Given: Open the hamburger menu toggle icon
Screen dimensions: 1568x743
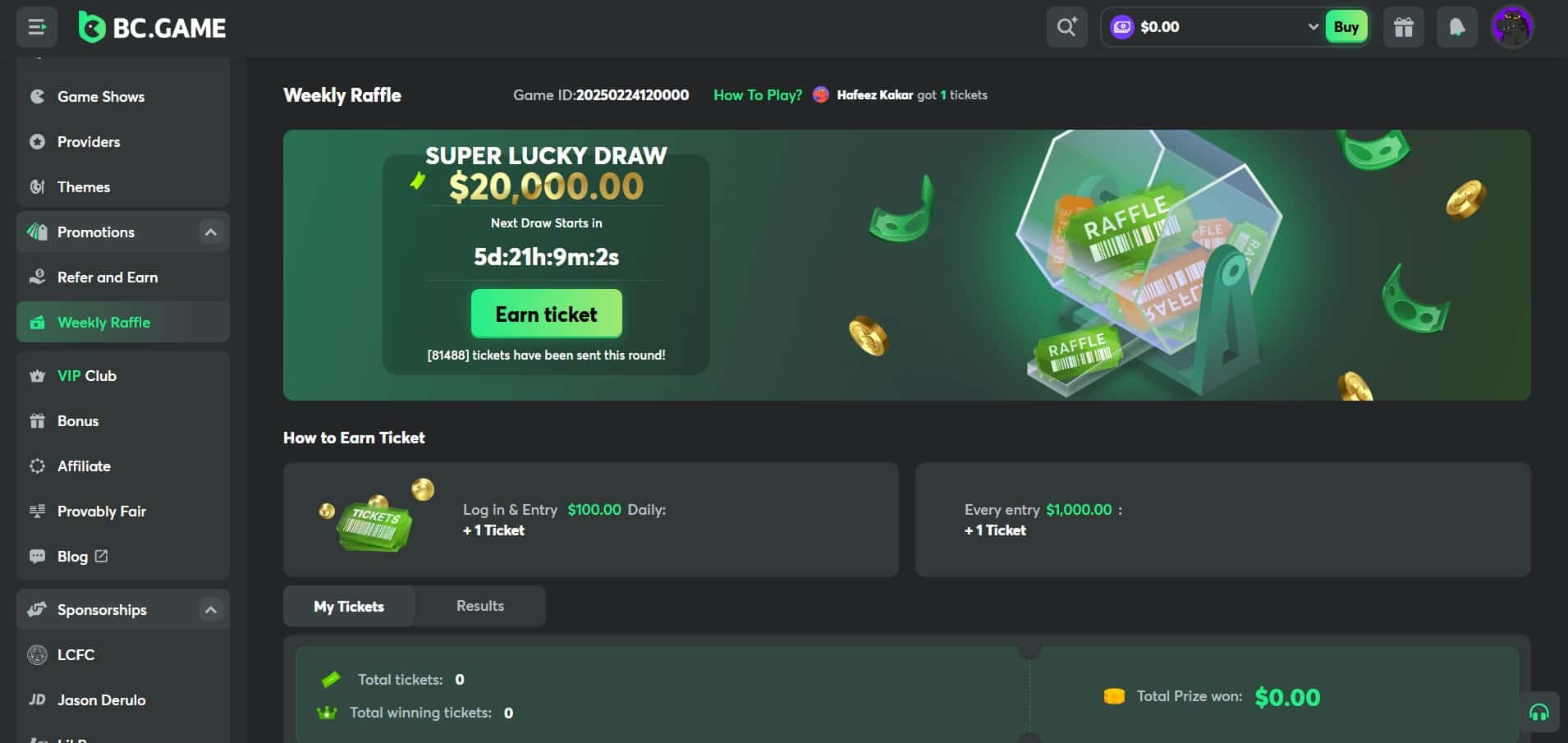Looking at the screenshot, I should pyautogui.click(x=37, y=27).
